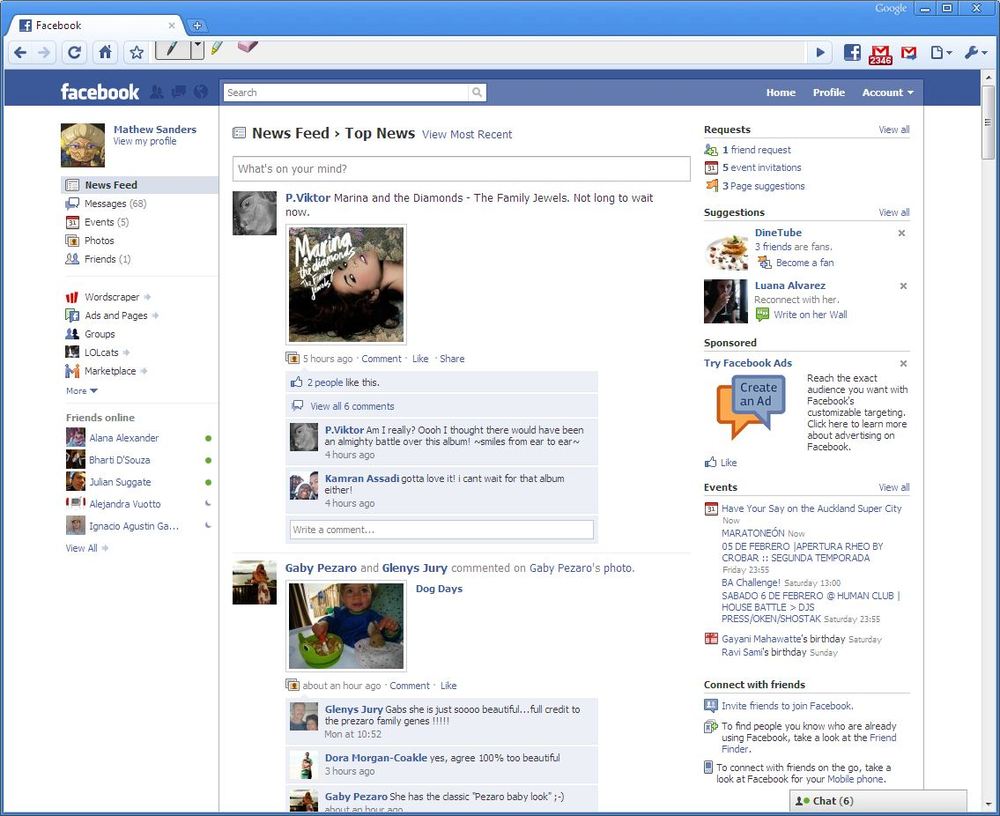Open the Gmail extension showing 2346 unread
1000x816 pixels.
(880, 54)
